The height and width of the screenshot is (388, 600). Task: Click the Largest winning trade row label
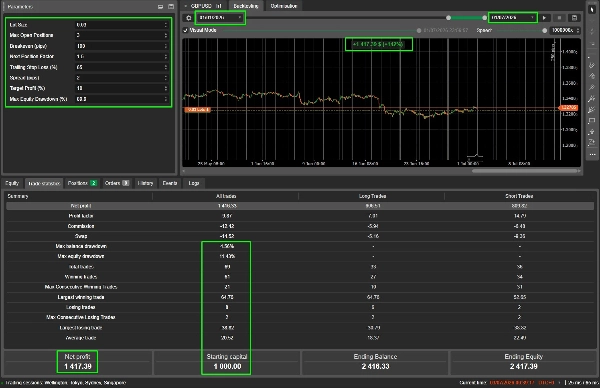pyautogui.click(x=81, y=297)
